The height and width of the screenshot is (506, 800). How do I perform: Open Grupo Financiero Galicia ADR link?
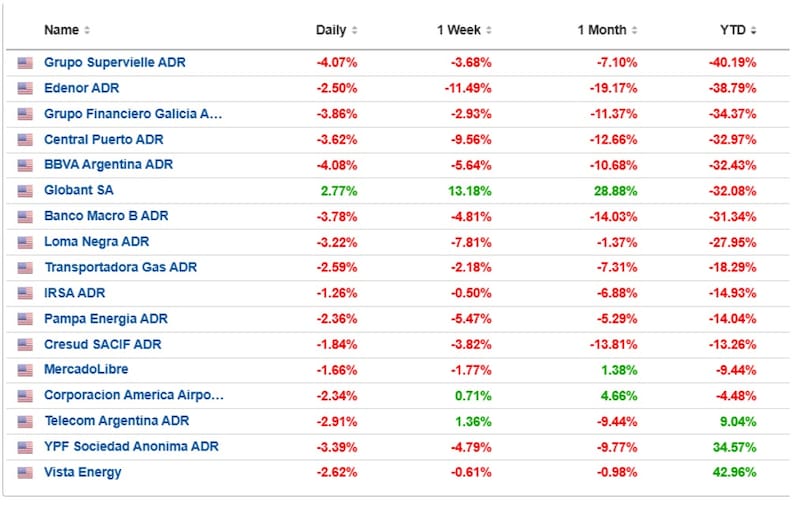(x=133, y=113)
